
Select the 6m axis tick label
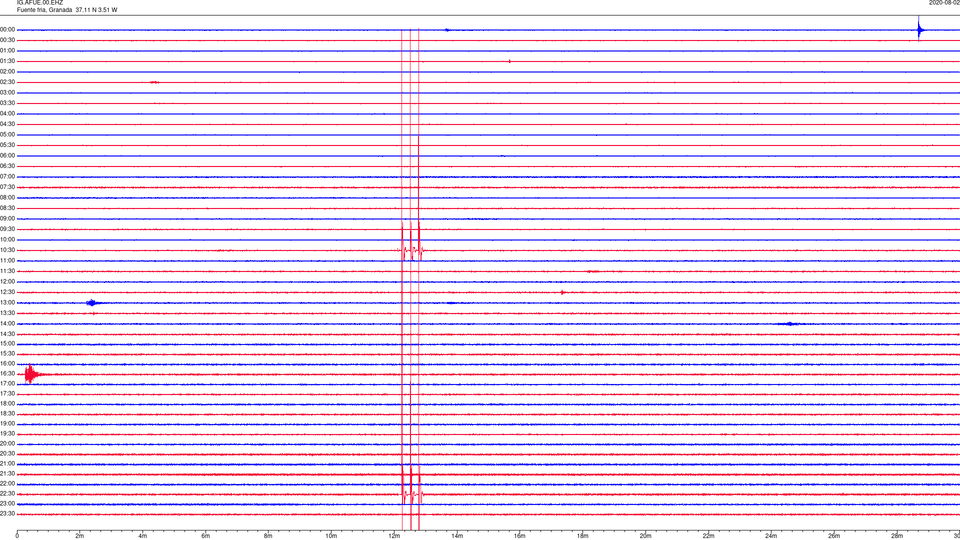pyautogui.click(x=206, y=536)
